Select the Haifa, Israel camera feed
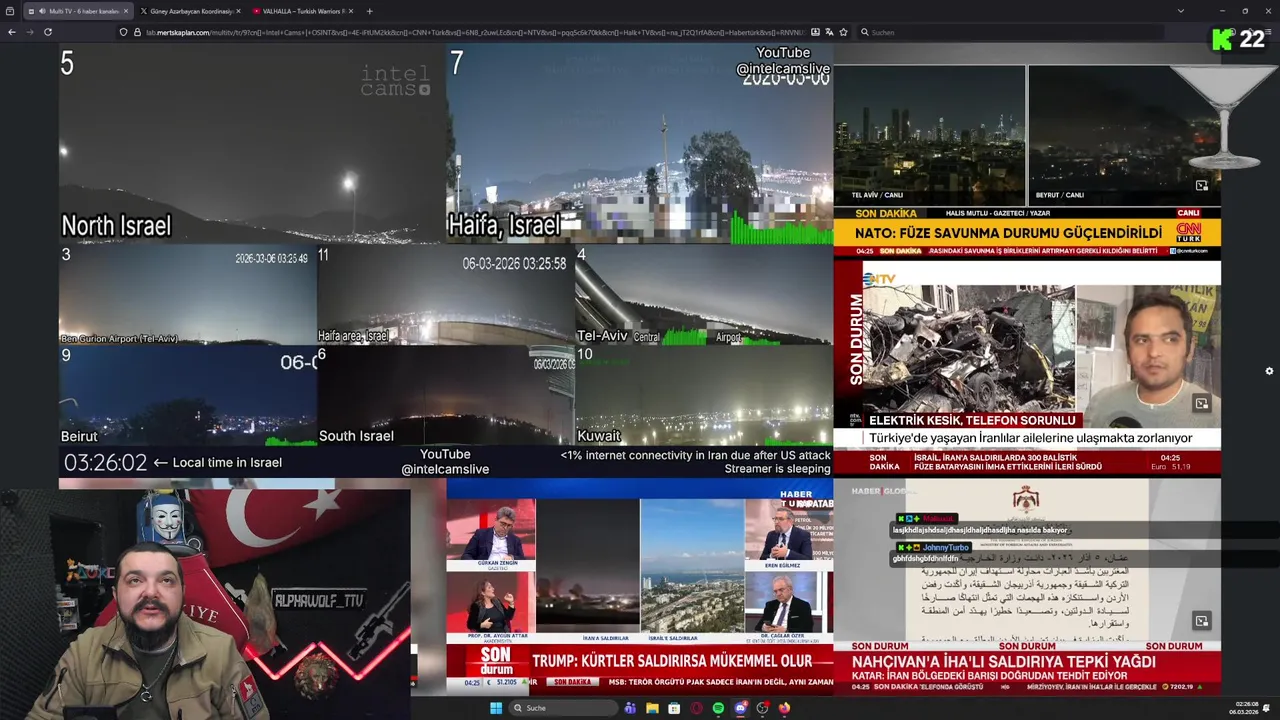Image resolution: width=1280 pixels, height=720 pixels. [639, 144]
